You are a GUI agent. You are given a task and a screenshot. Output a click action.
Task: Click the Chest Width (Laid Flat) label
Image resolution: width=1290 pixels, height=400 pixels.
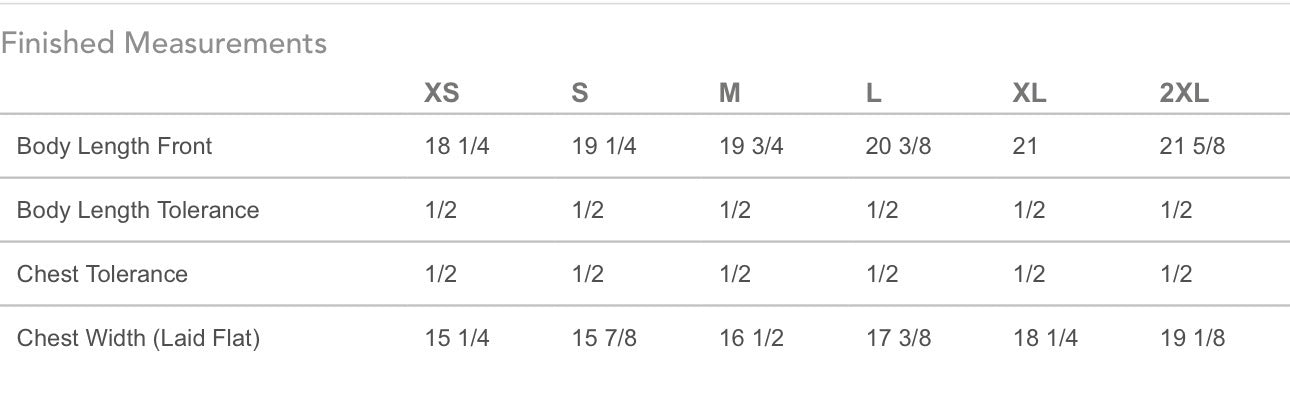[138, 338]
